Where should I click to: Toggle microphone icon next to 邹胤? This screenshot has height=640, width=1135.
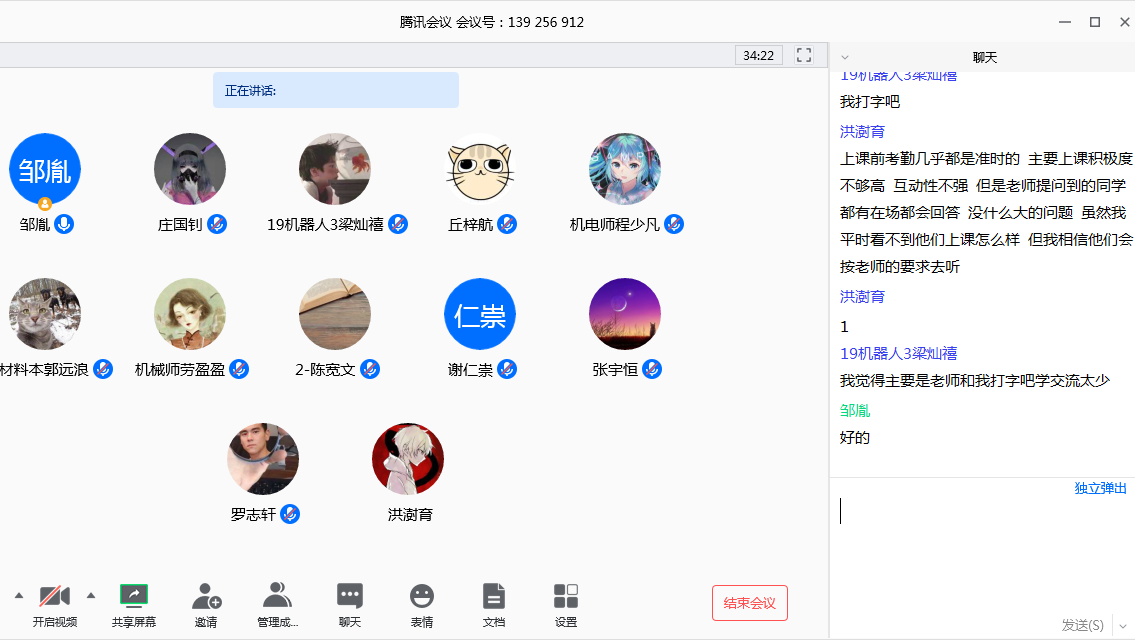coord(64,224)
